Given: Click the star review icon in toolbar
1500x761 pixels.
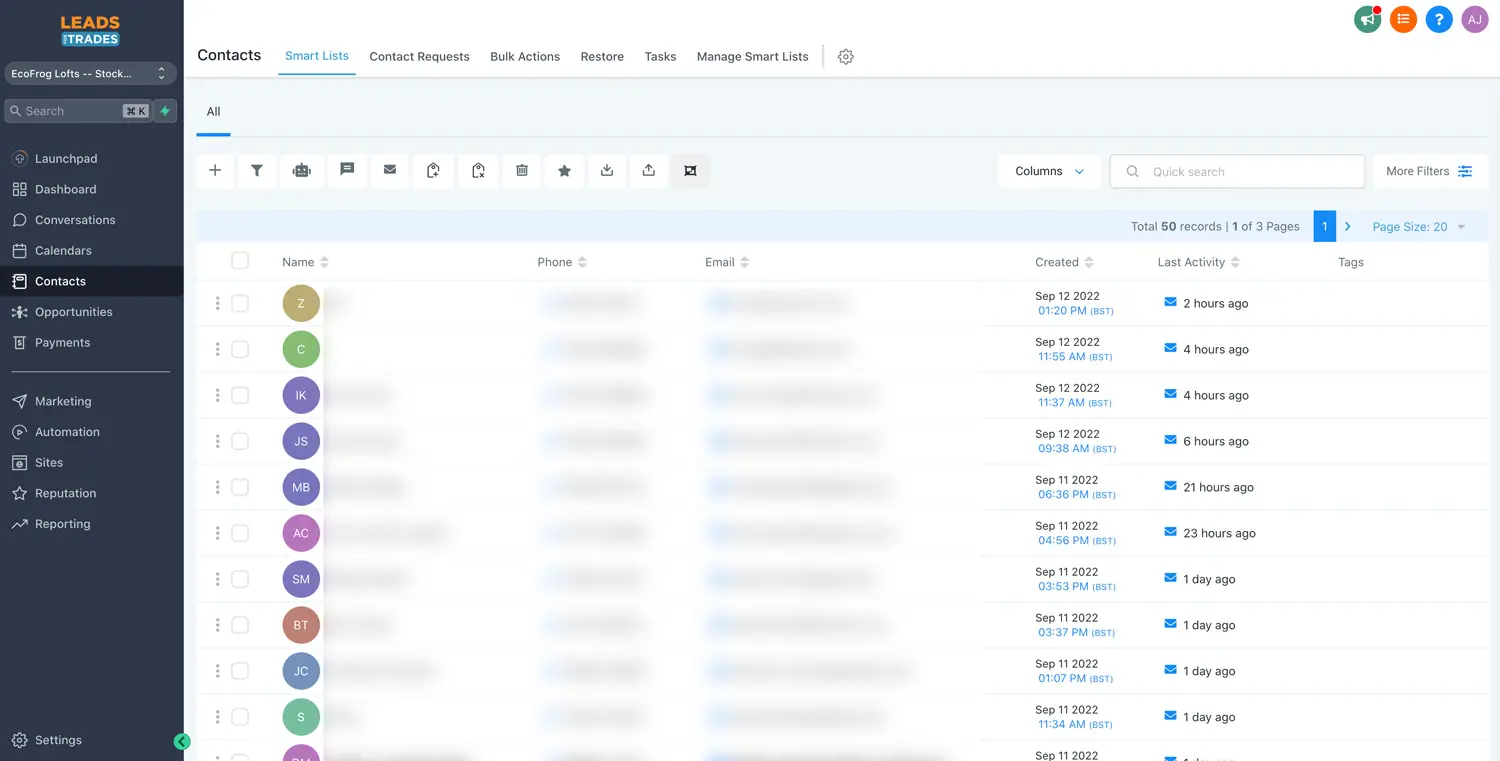Looking at the screenshot, I should tap(564, 171).
